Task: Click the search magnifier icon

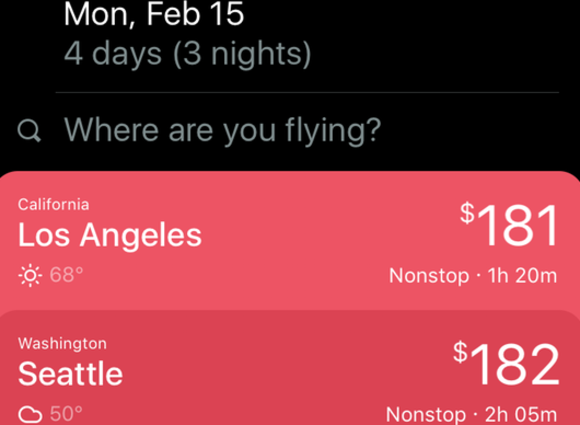Action: (29, 131)
